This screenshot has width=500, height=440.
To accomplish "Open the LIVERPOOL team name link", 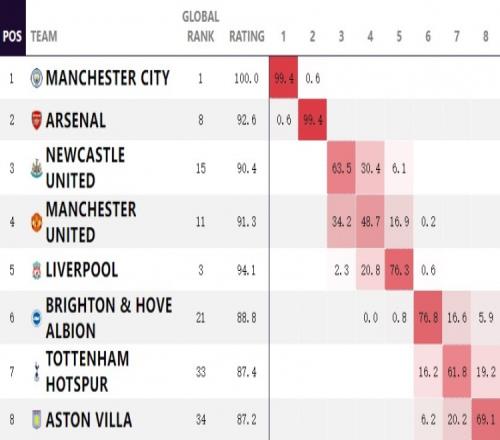I will [82, 270].
